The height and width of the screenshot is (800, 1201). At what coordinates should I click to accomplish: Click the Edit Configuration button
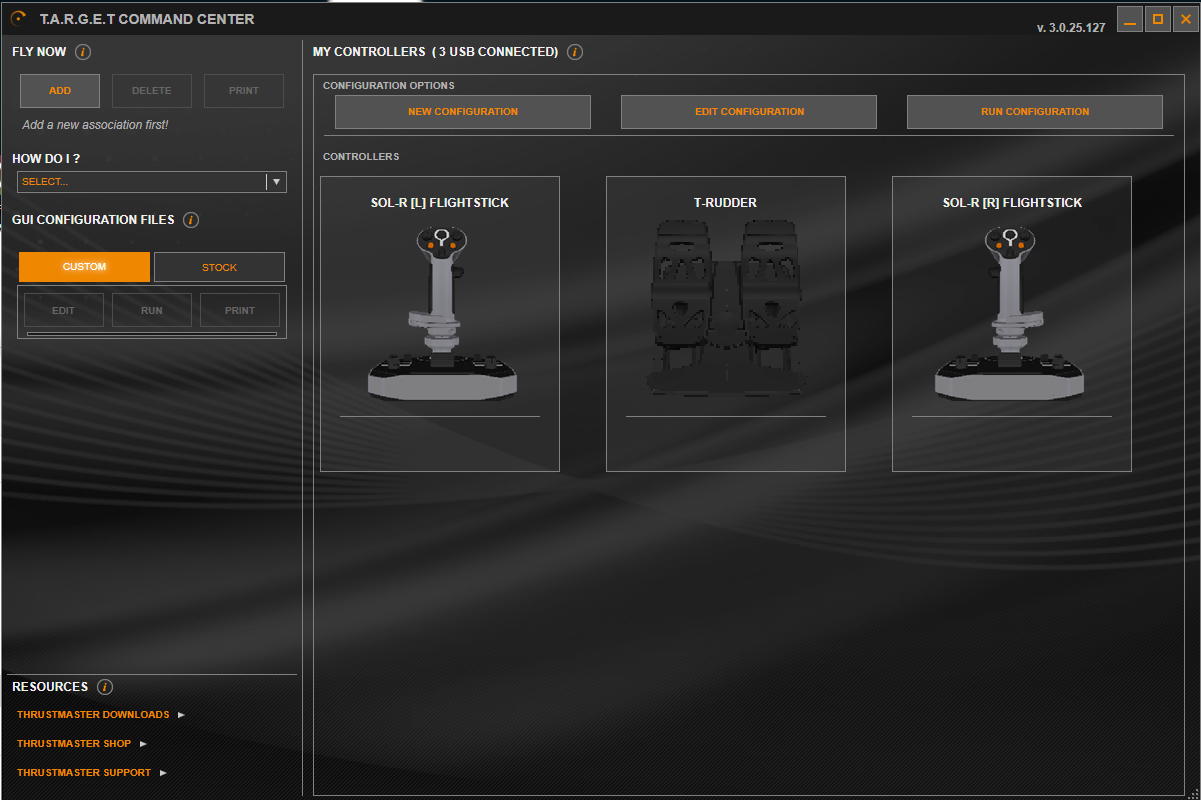tap(748, 112)
